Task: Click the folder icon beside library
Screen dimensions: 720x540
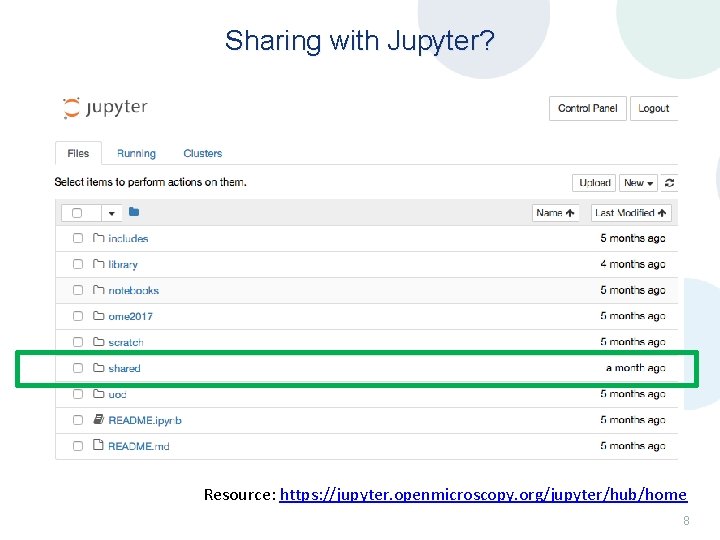Action: (98, 264)
